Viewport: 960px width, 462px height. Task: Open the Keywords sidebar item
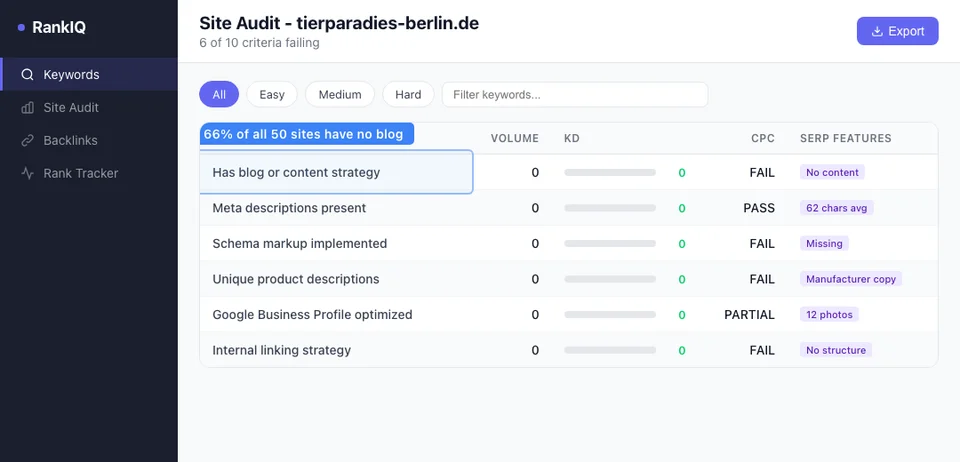pyautogui.click(x=89, y=74)
